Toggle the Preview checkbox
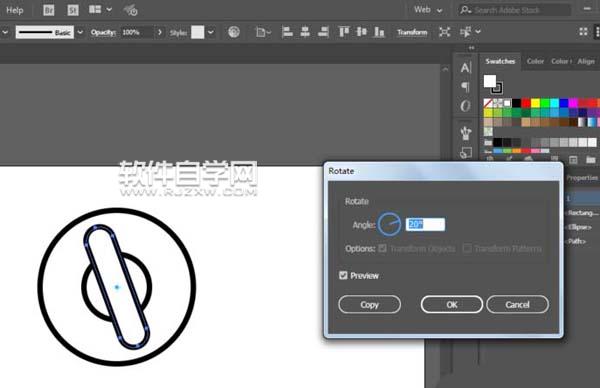Viewport: 600px width, 388px height. (343, 275)
